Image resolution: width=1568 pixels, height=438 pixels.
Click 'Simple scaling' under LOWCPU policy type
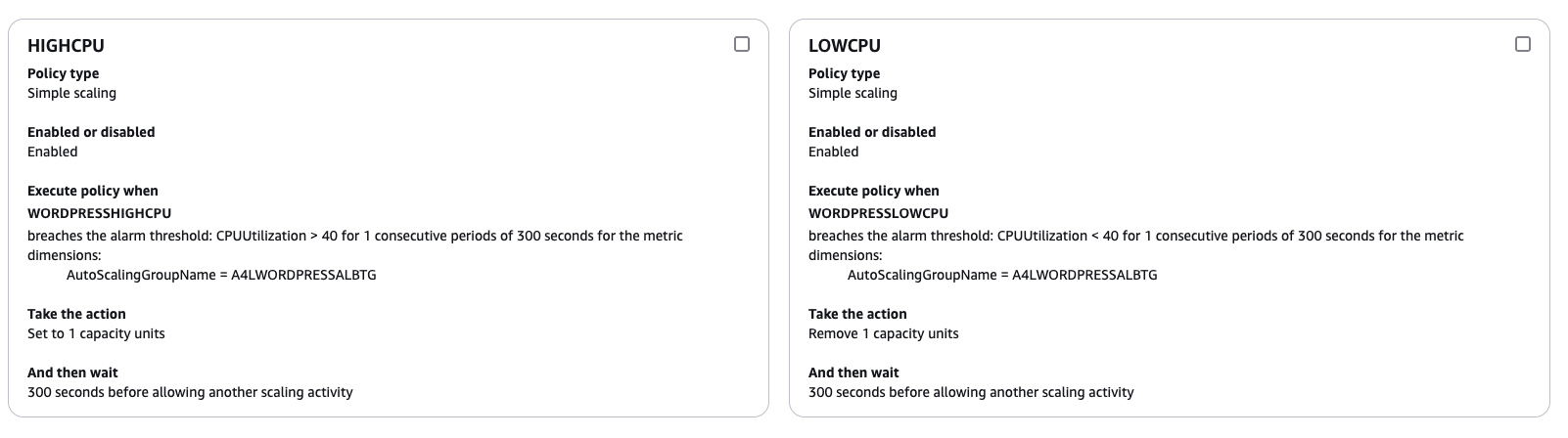pyautogui.click(x=853, y=93)
